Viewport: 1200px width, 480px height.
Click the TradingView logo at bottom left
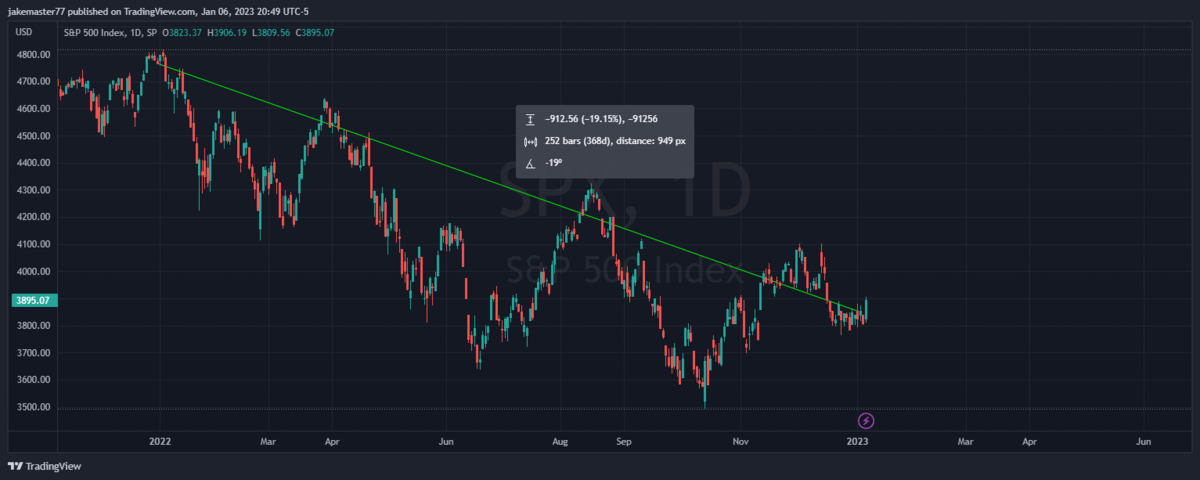point(44,466)
